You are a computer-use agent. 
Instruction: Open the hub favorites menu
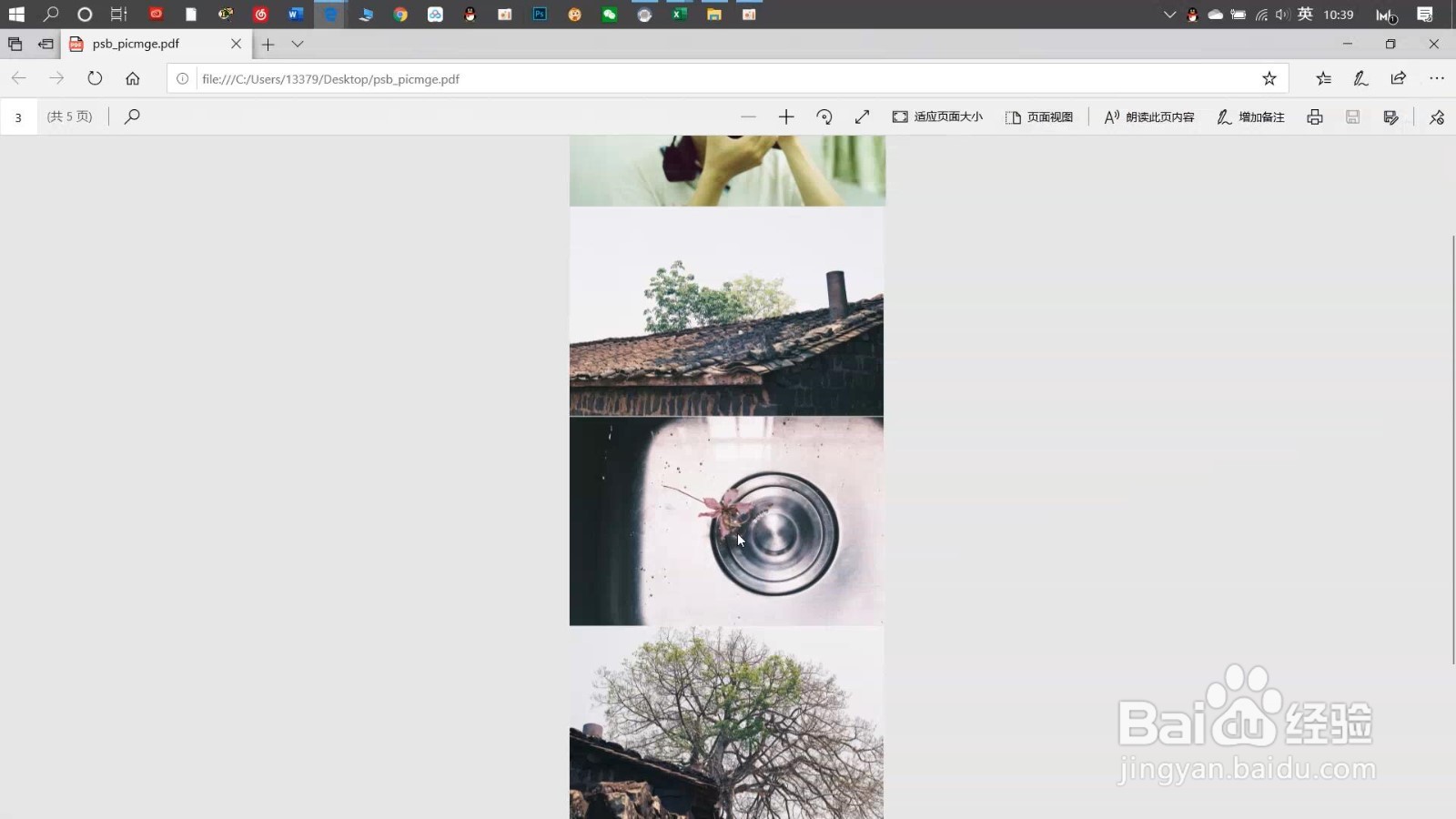1323,78
